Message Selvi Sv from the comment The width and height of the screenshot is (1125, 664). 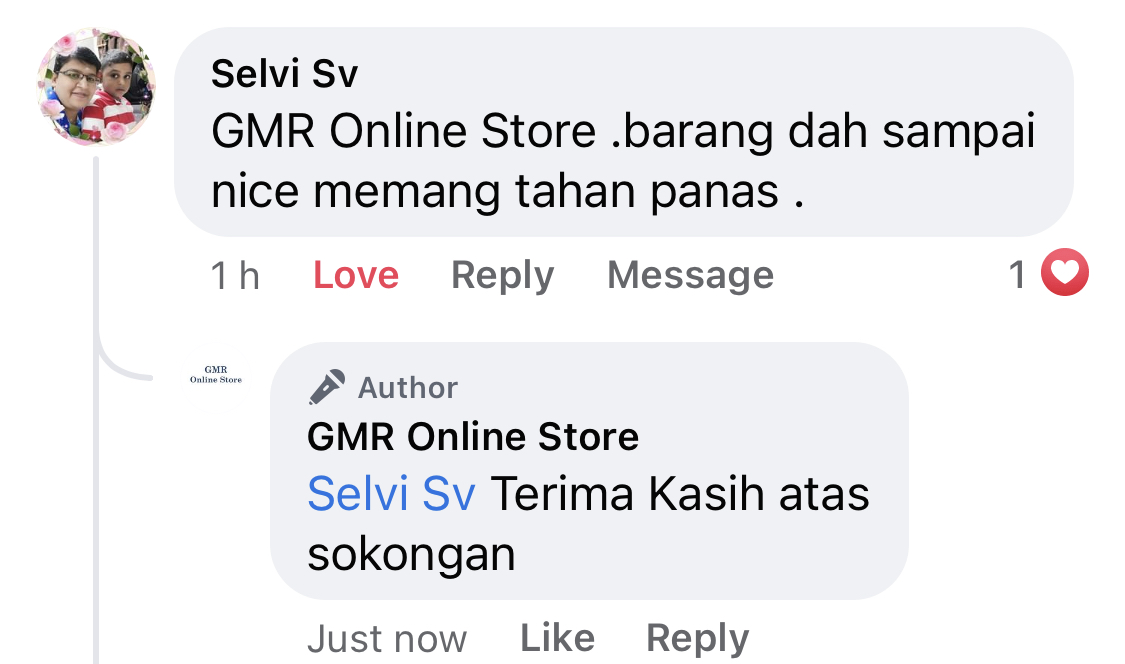tap(690, 275)
